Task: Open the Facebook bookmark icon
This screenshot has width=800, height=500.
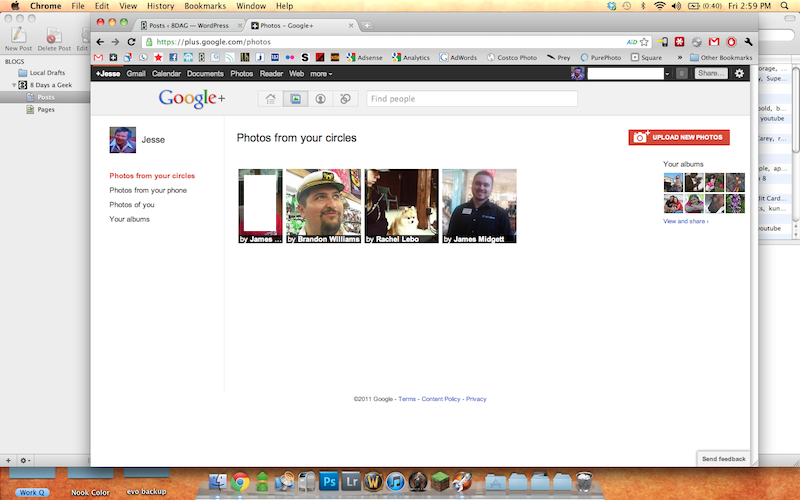Action: [x=173, y=57]
